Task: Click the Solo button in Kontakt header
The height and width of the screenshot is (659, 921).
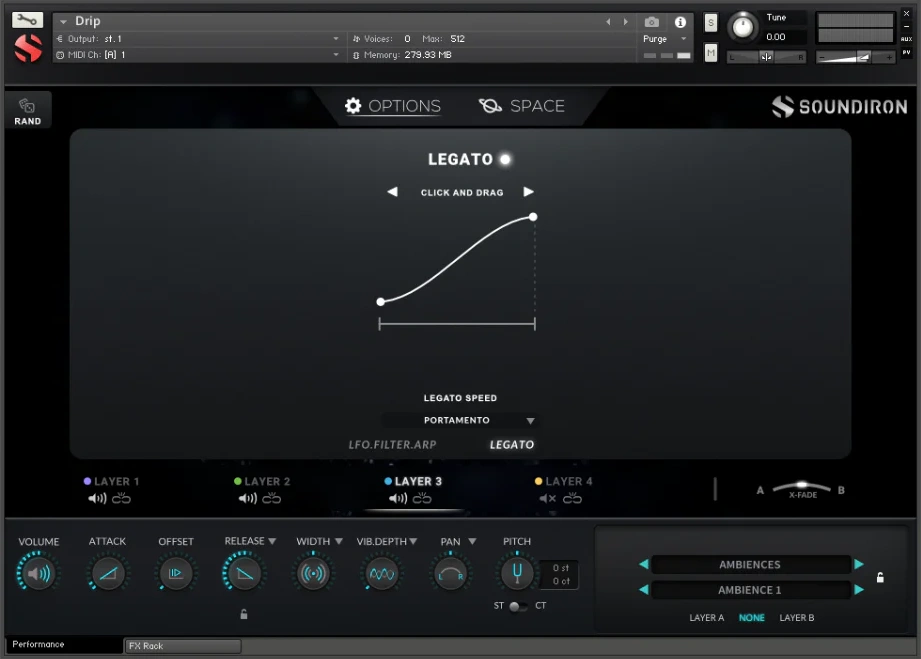Action: (x=710, y=21)
